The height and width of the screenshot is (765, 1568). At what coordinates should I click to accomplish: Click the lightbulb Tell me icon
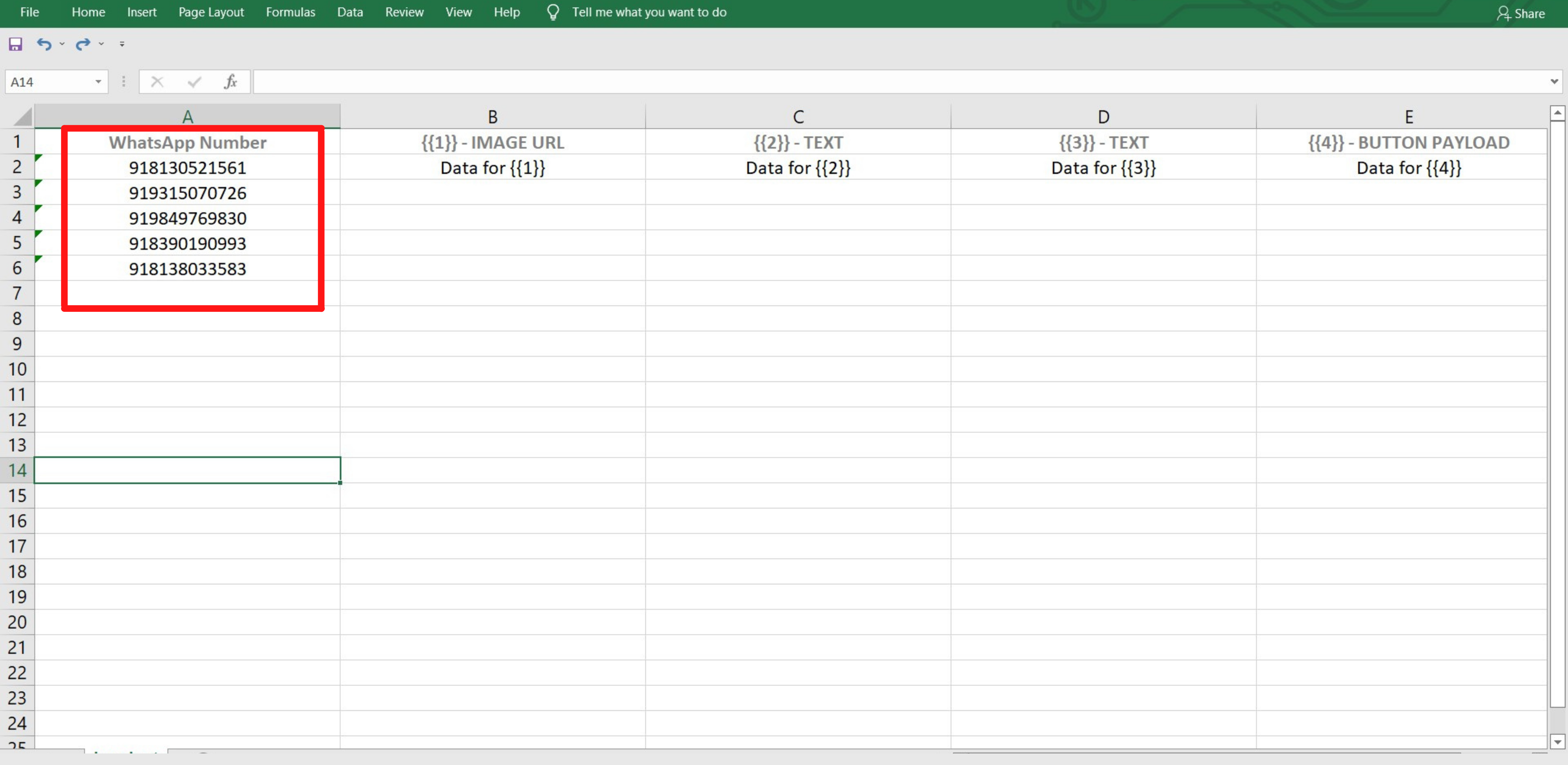coord(553,12)
